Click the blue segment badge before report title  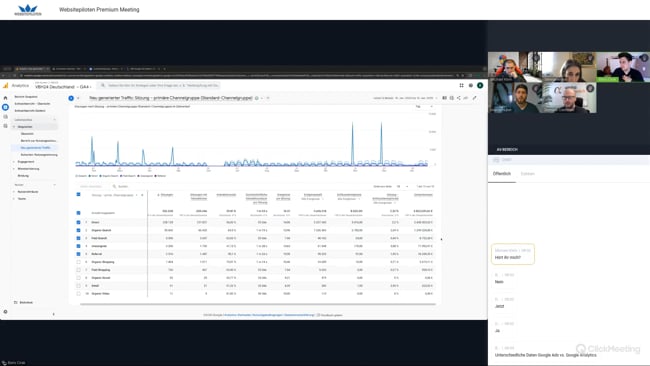pyautogui.click(x=71, y=98)
